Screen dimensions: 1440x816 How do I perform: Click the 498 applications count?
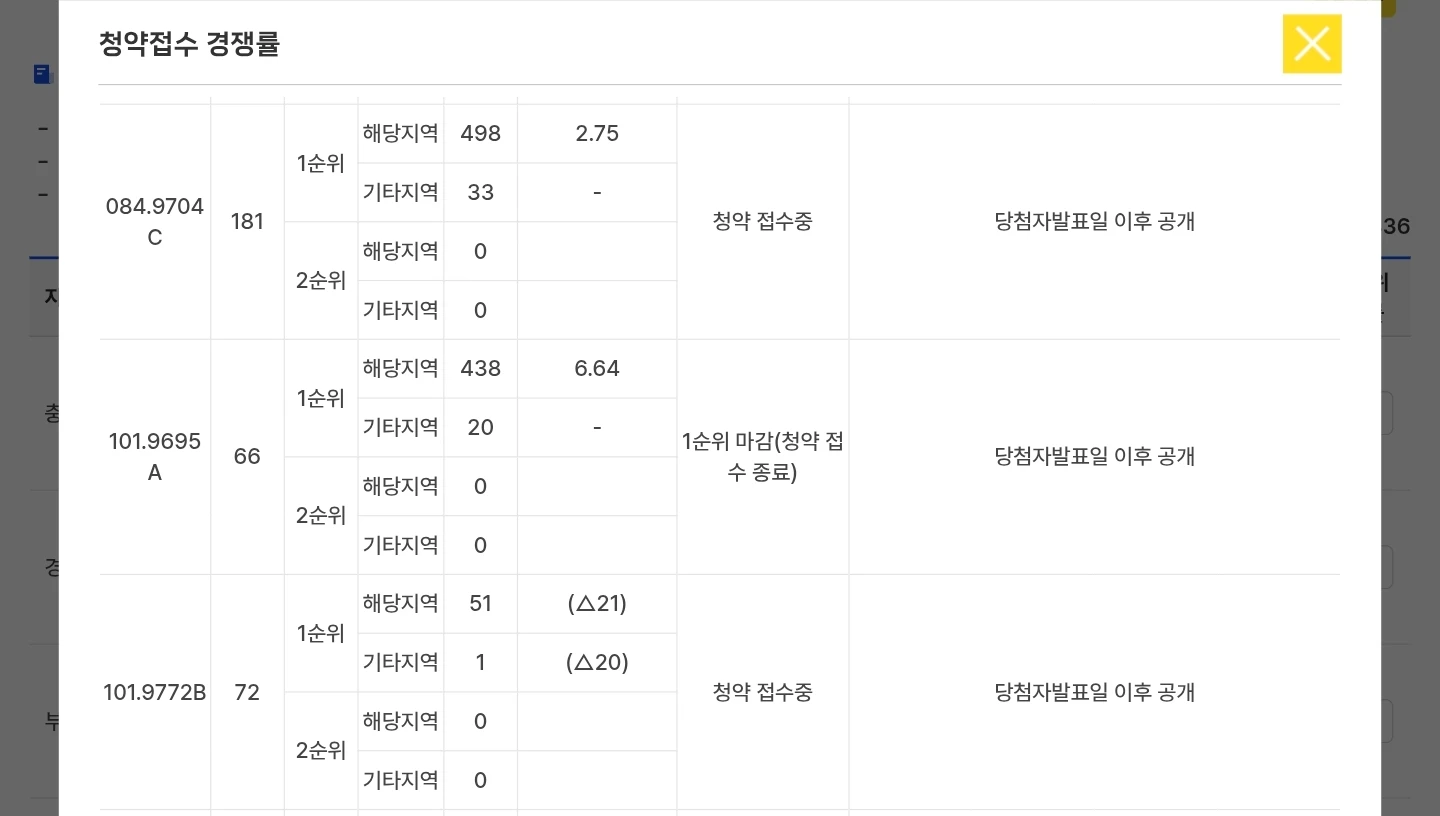click(x=480, y=134)
